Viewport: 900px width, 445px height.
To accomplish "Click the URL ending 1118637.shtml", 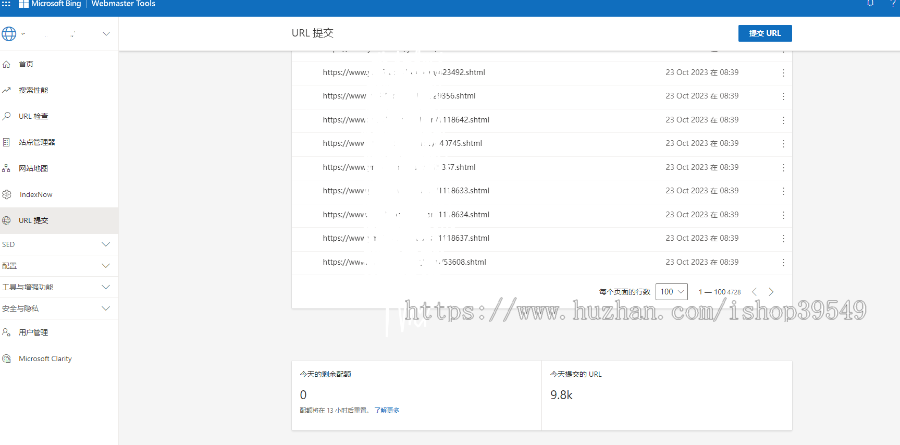I will coord(405,238).
